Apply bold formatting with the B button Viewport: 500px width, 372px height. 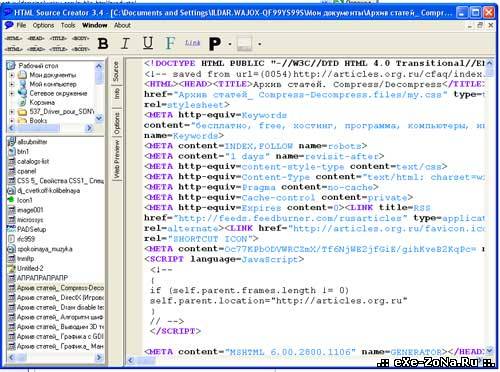pos(103,43)
